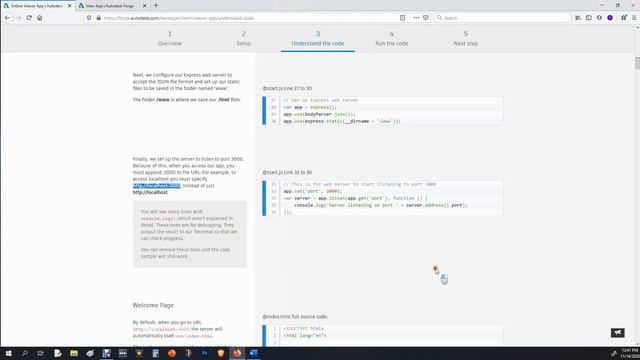Show site security padlock info
The width and height of the screenshot is (640, 360).
tap(98, 18)
